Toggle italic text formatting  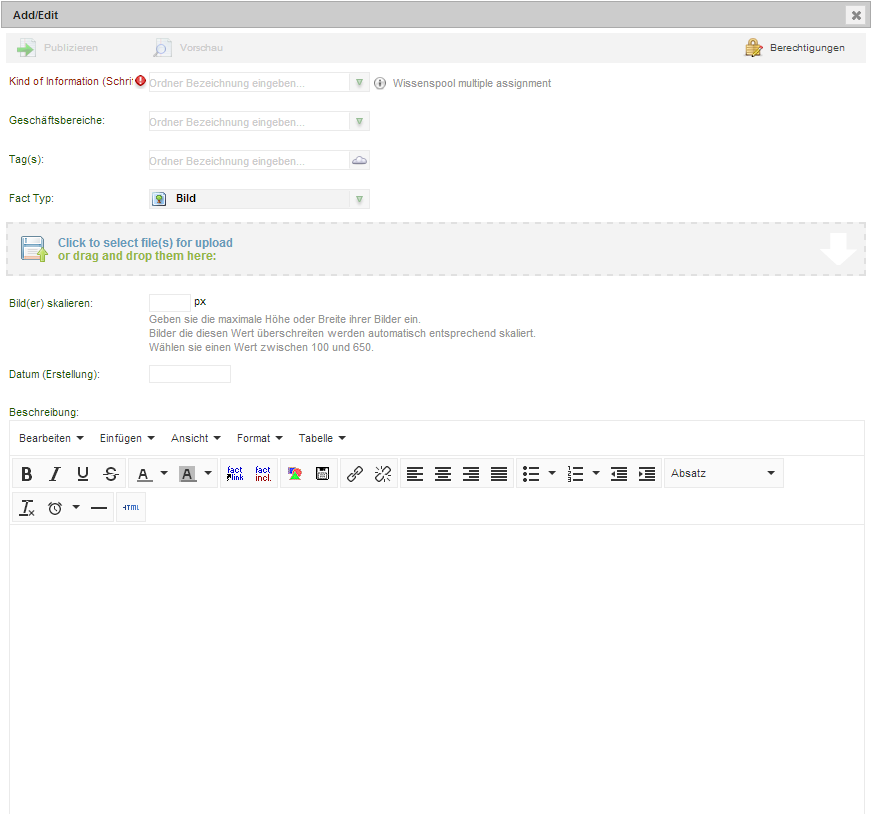coord(55,473)
